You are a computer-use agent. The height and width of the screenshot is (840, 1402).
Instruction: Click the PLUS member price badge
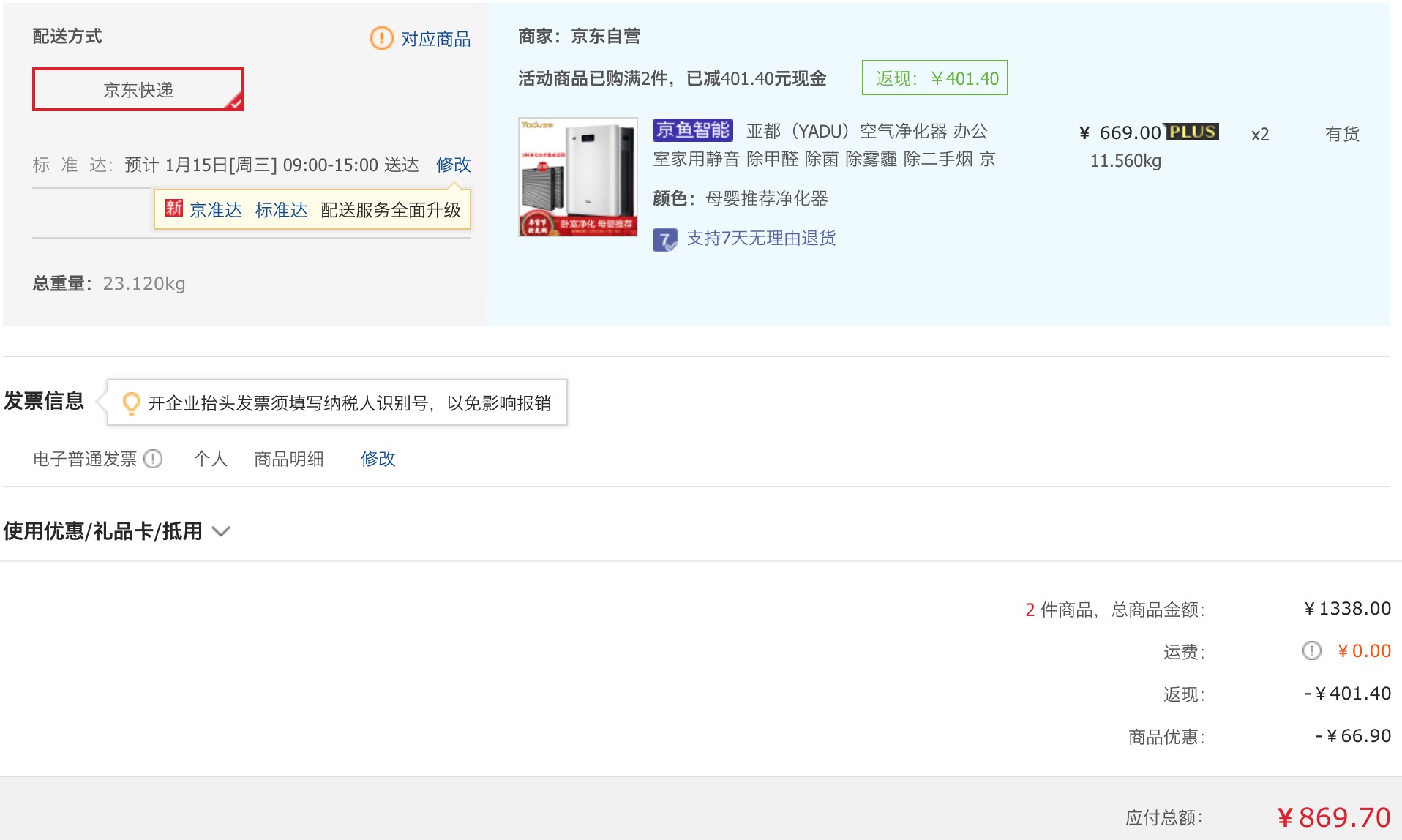1192,132
